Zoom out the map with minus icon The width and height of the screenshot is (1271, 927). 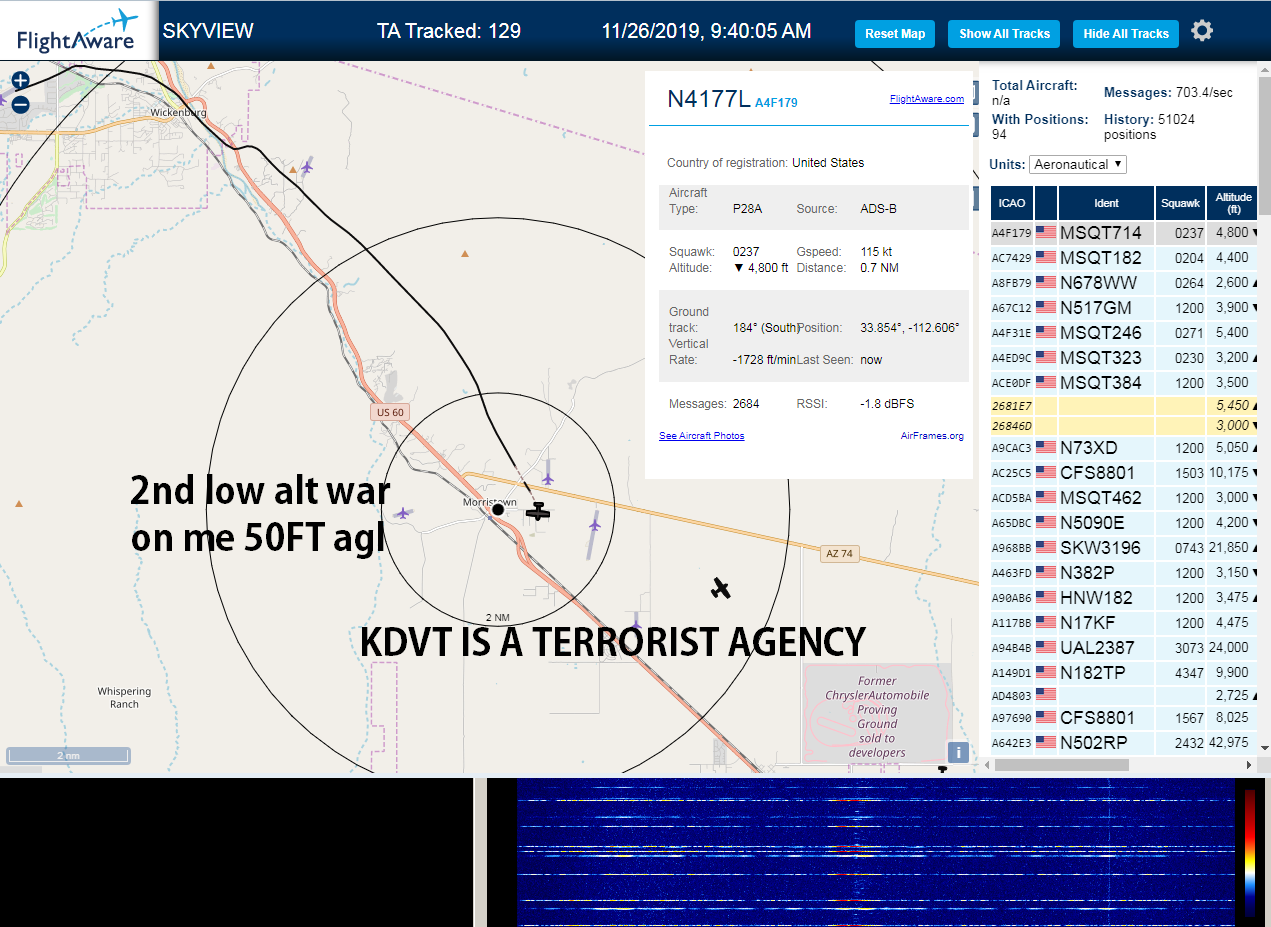[x=20, y=104]
